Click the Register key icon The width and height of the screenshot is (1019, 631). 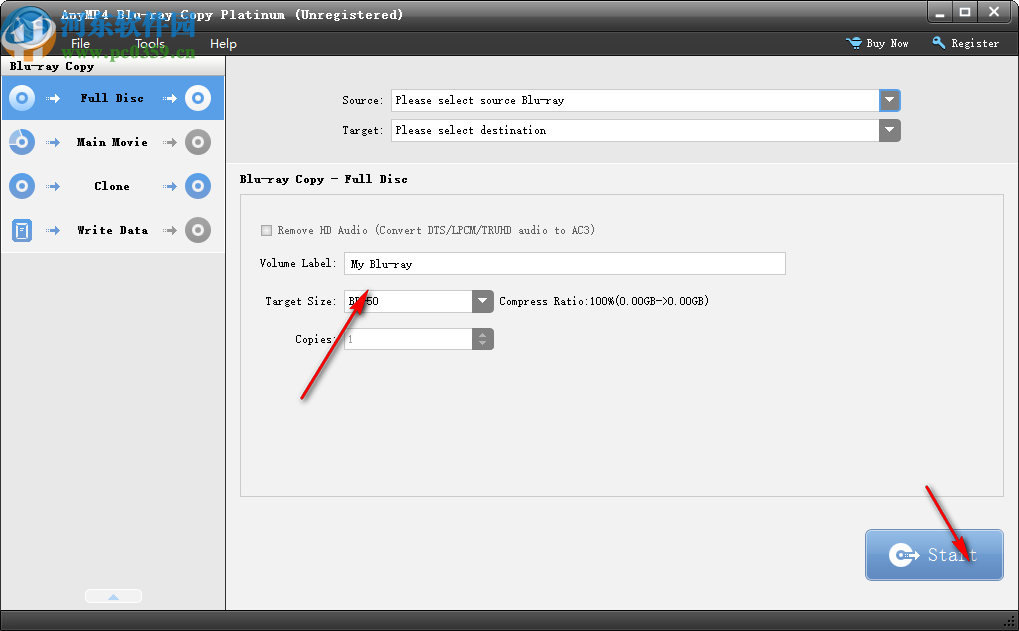point(937,43)
